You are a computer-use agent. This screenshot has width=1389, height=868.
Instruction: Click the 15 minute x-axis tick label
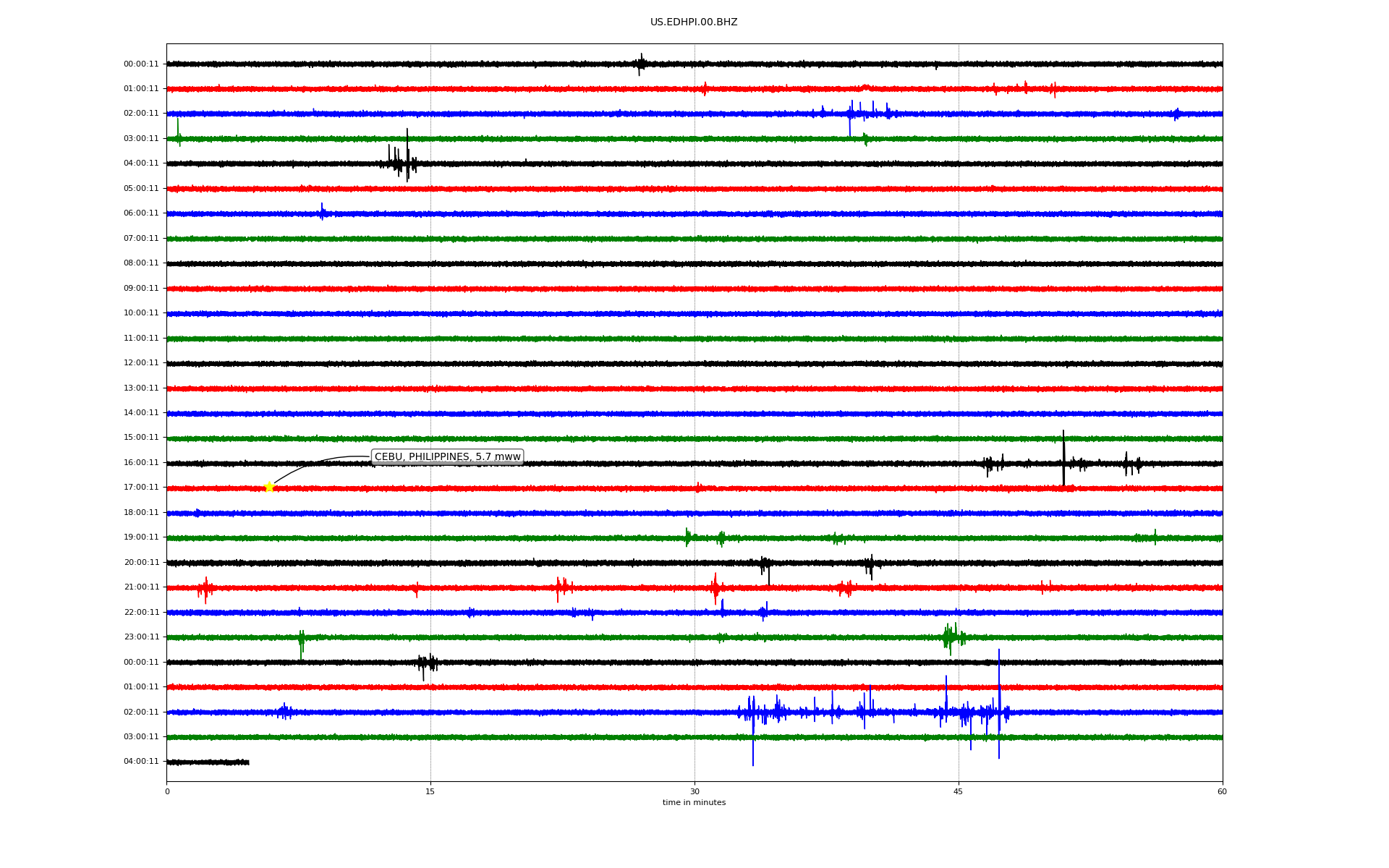click(430, 791)
